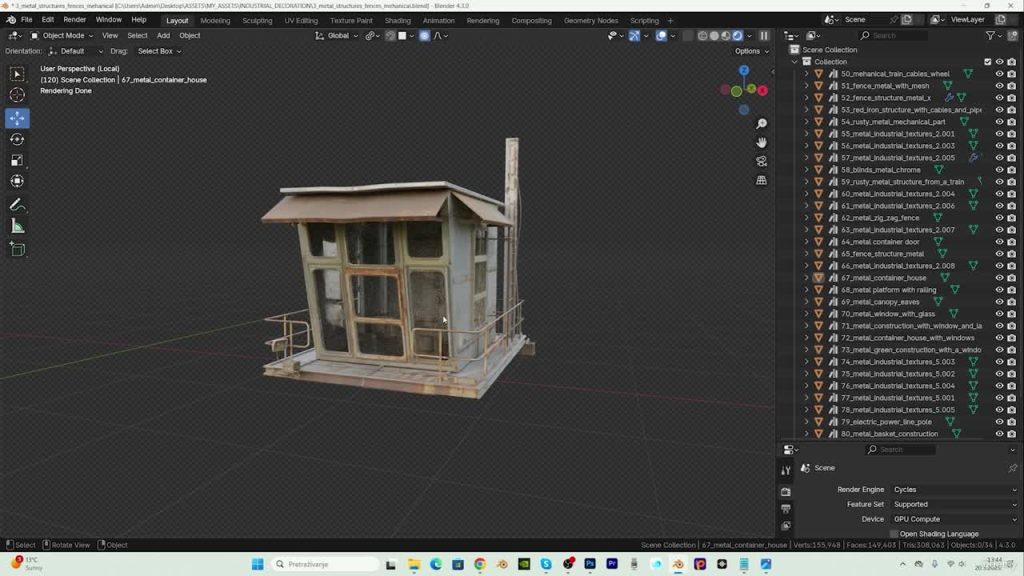The height and width of the screenshot is (576, 1024).
Task: Pick the Annotate pencil tool
Action: (x=17, y=205)
